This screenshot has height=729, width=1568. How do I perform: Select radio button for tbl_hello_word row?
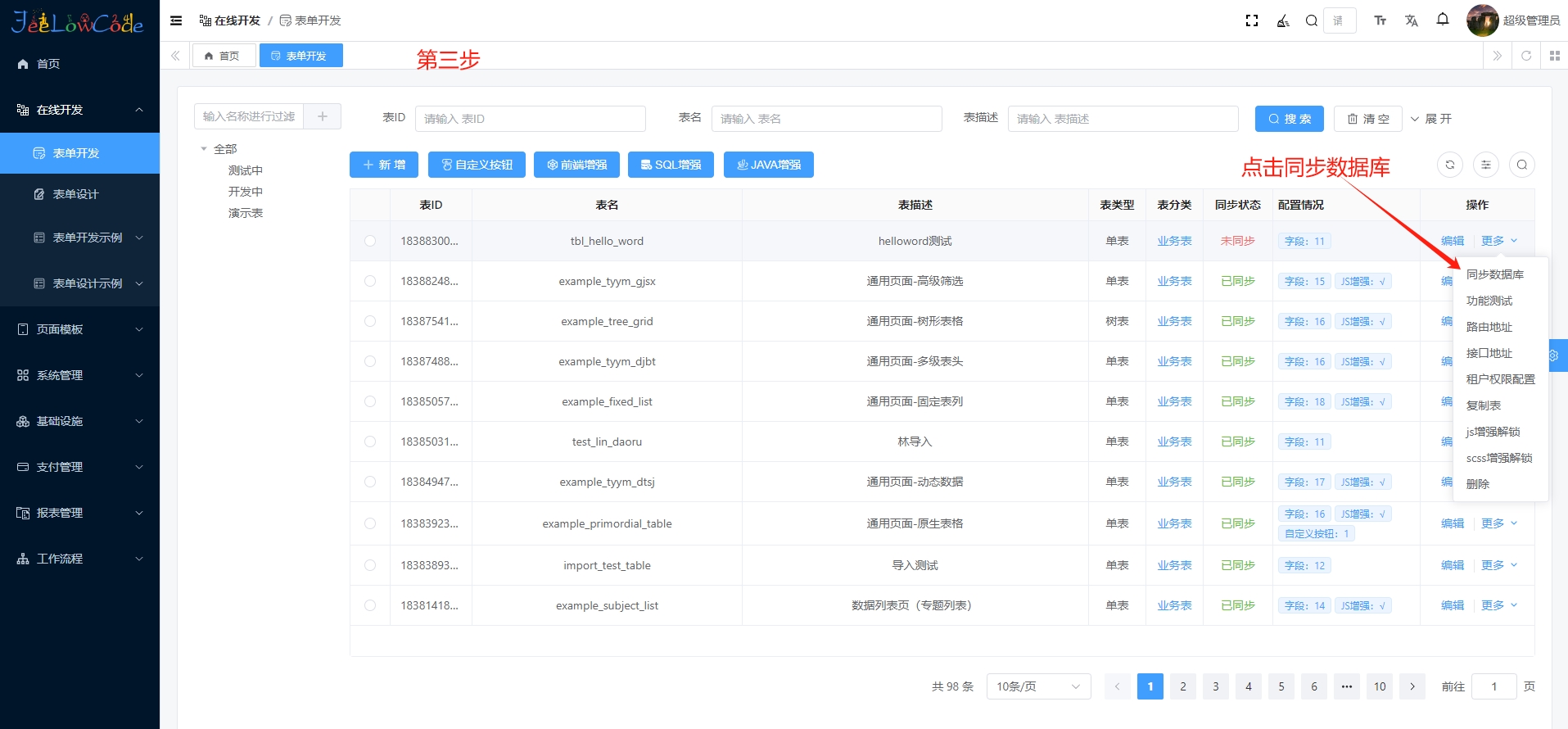(x=370, y=241)
